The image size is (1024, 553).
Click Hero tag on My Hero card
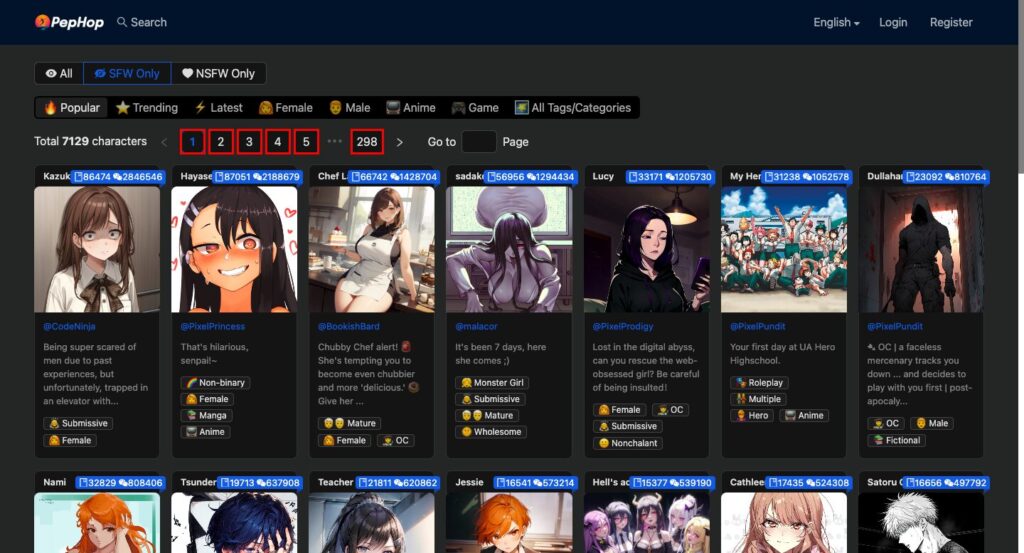pos(752,415)
